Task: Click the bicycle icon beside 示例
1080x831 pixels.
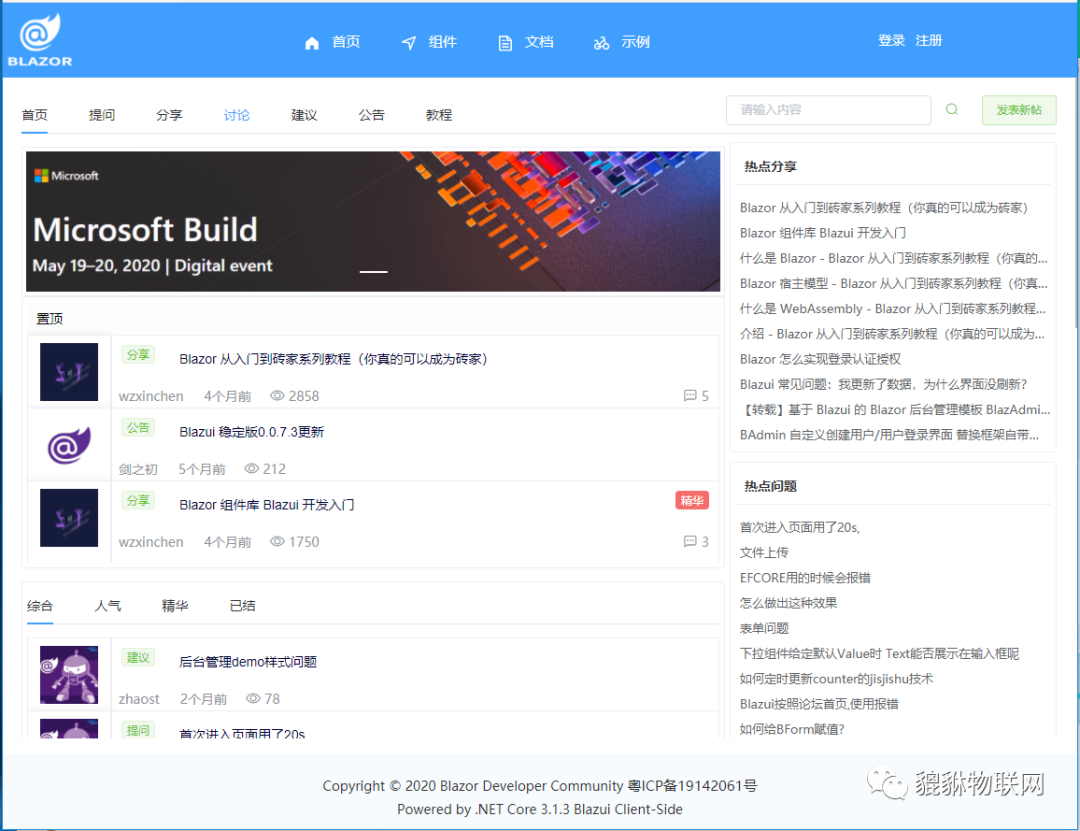Action: tap(601, 43)
